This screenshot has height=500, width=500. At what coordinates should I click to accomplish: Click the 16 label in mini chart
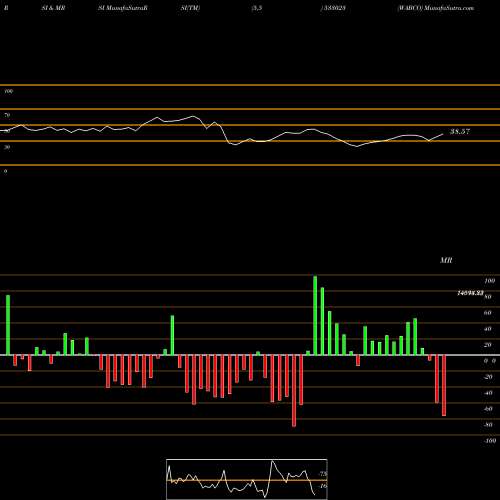click(323, 486)
